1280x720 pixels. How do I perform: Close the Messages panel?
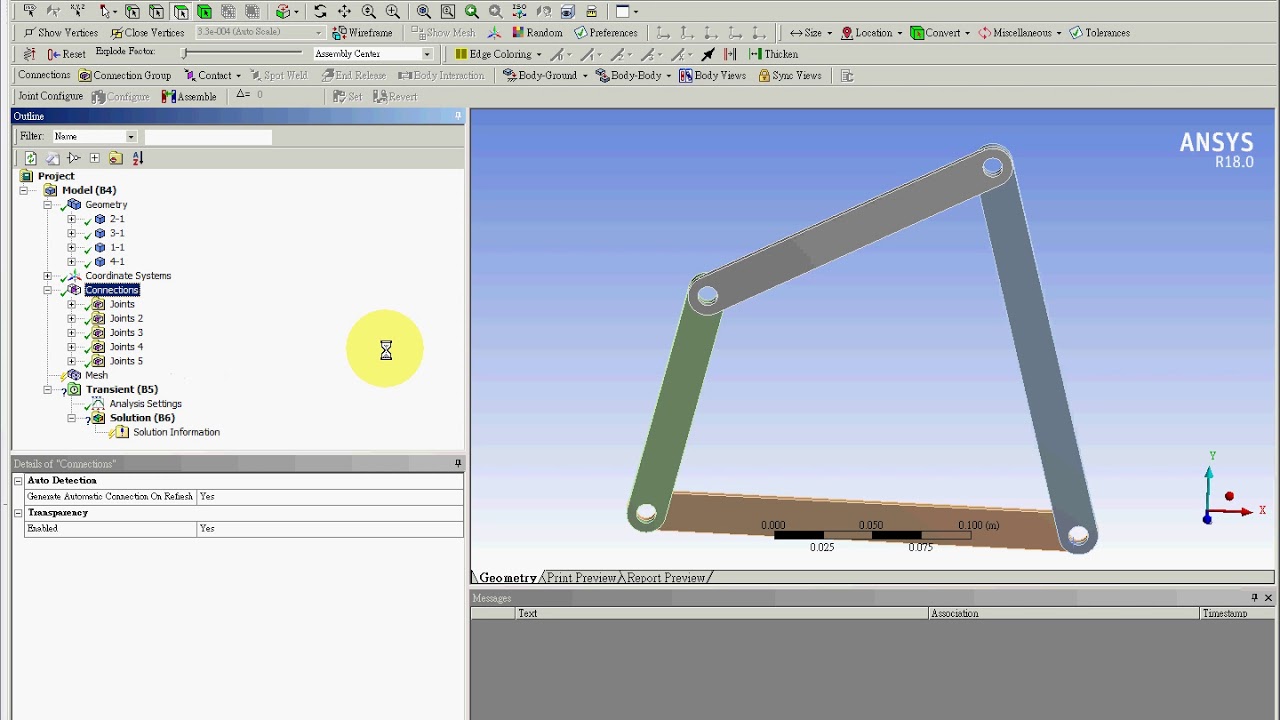click(1268, 598)
